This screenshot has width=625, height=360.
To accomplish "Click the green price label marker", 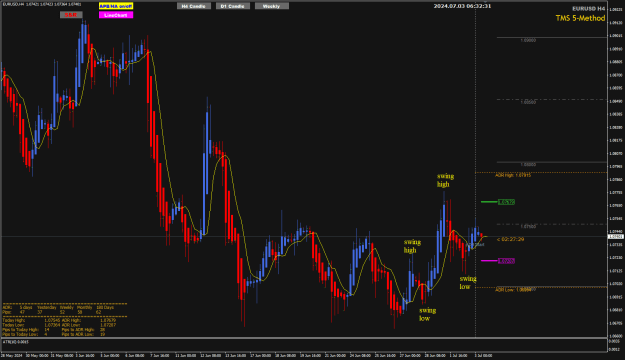I will (506, 202).
